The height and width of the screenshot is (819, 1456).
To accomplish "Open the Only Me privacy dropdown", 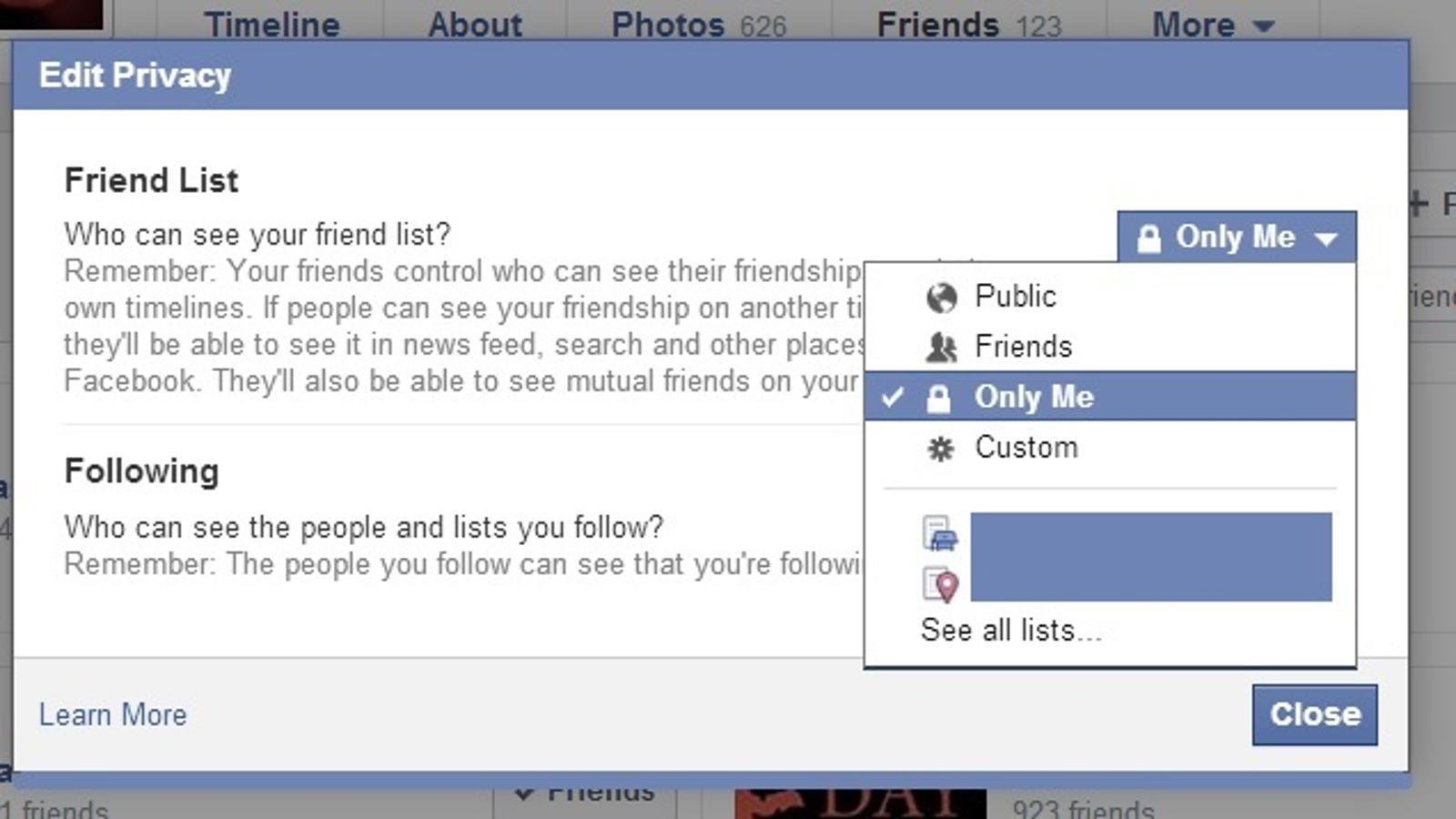I will tap(1237, 238).
